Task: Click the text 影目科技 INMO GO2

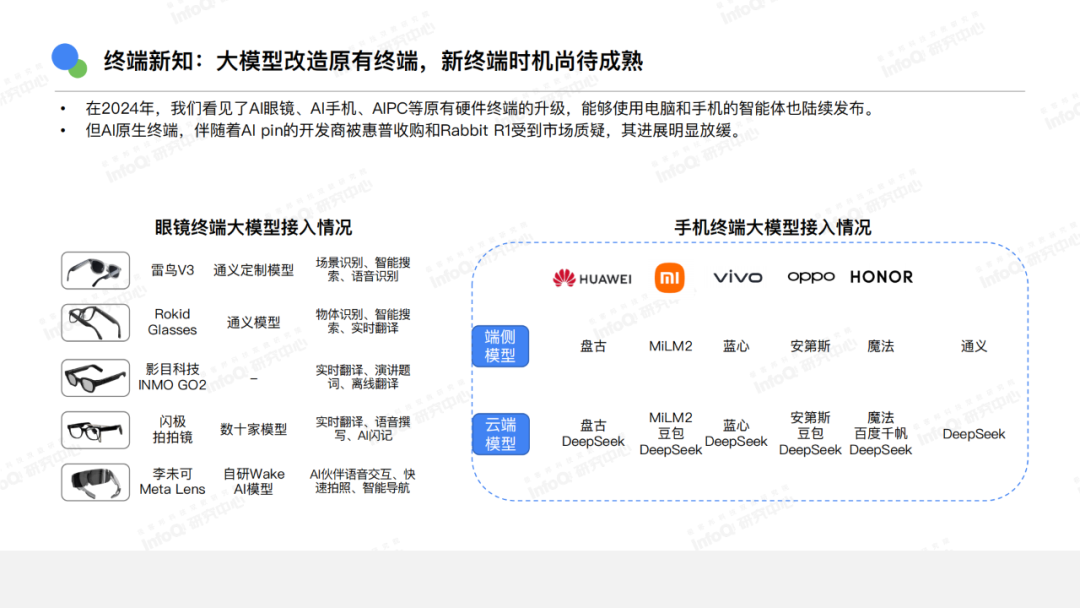Action: click(x=172, y=377)
